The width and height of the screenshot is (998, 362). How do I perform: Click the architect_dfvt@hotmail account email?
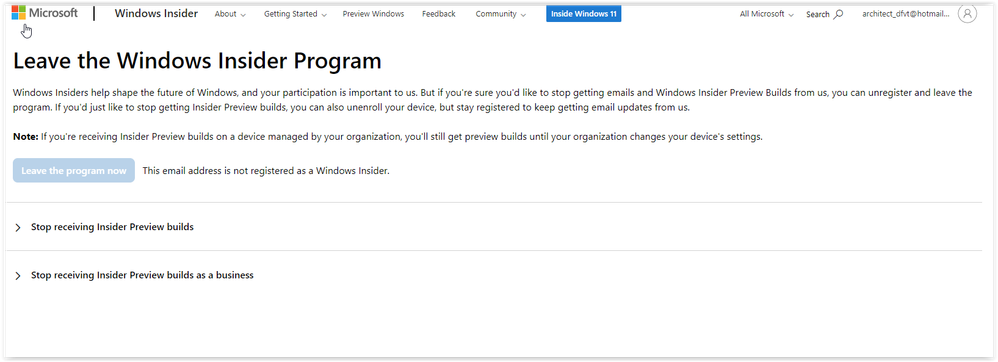tap(906, 14)
